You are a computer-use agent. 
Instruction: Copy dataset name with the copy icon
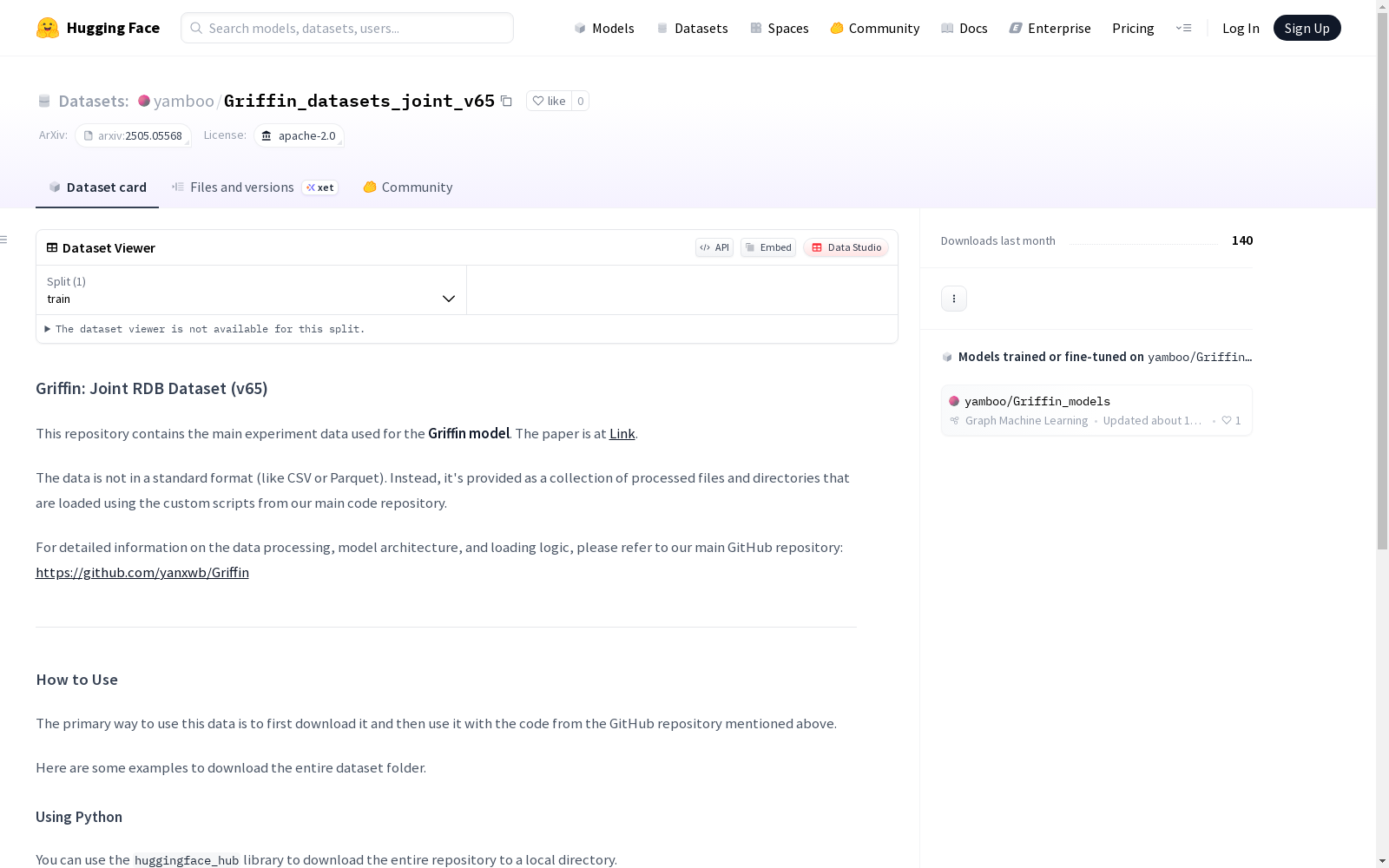(x=506, y=101)
